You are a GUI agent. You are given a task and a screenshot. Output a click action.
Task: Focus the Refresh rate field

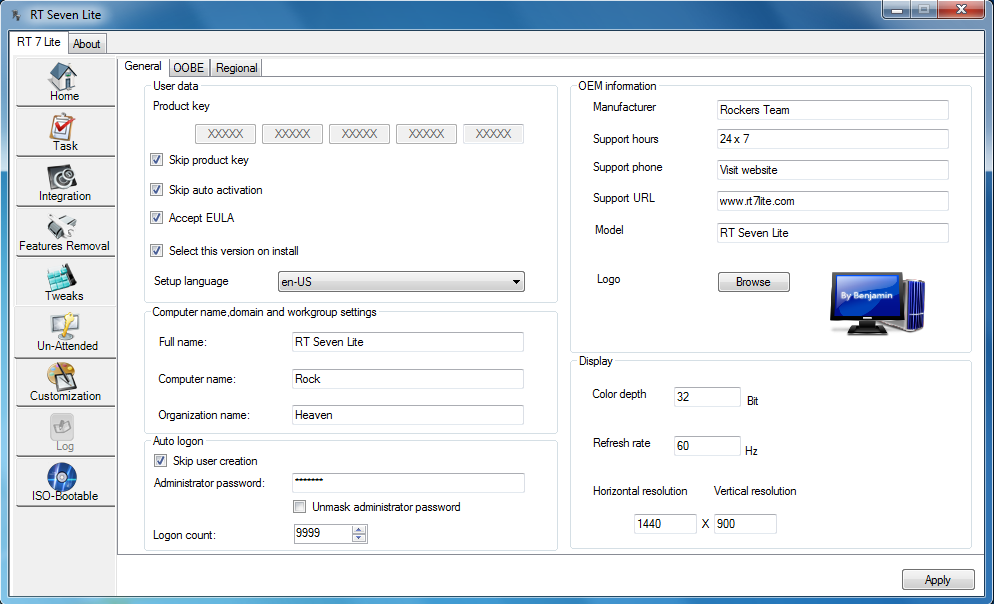pyautogui.click(x=707, y=446)
